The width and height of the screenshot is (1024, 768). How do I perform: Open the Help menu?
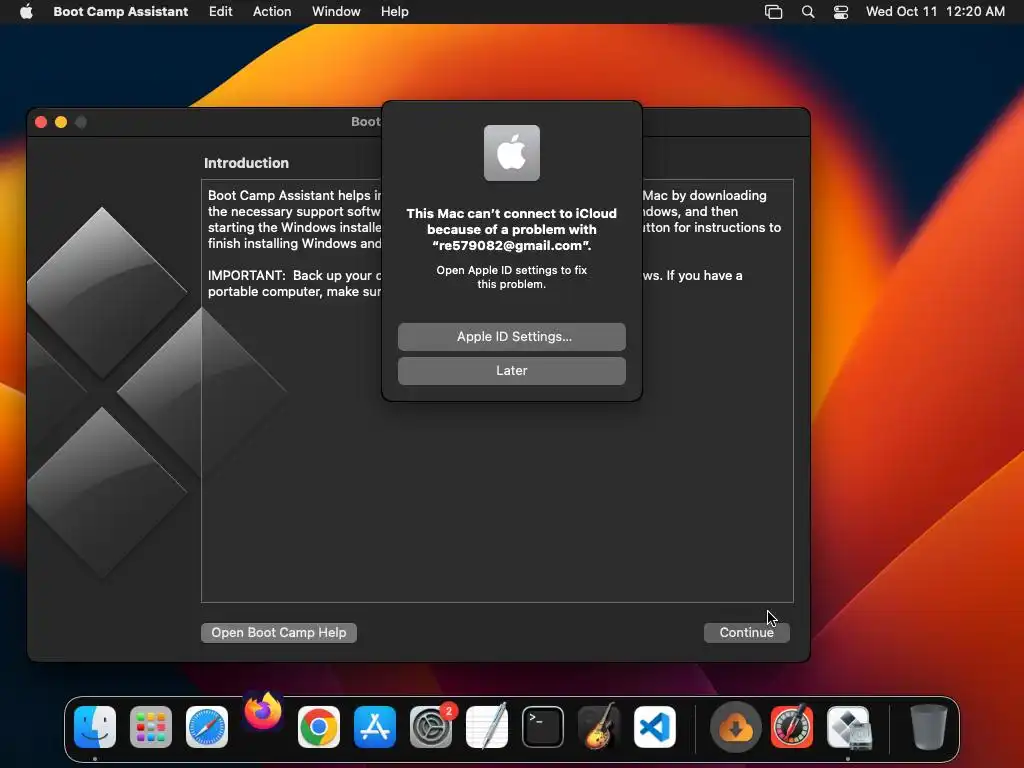pos(395,11)
